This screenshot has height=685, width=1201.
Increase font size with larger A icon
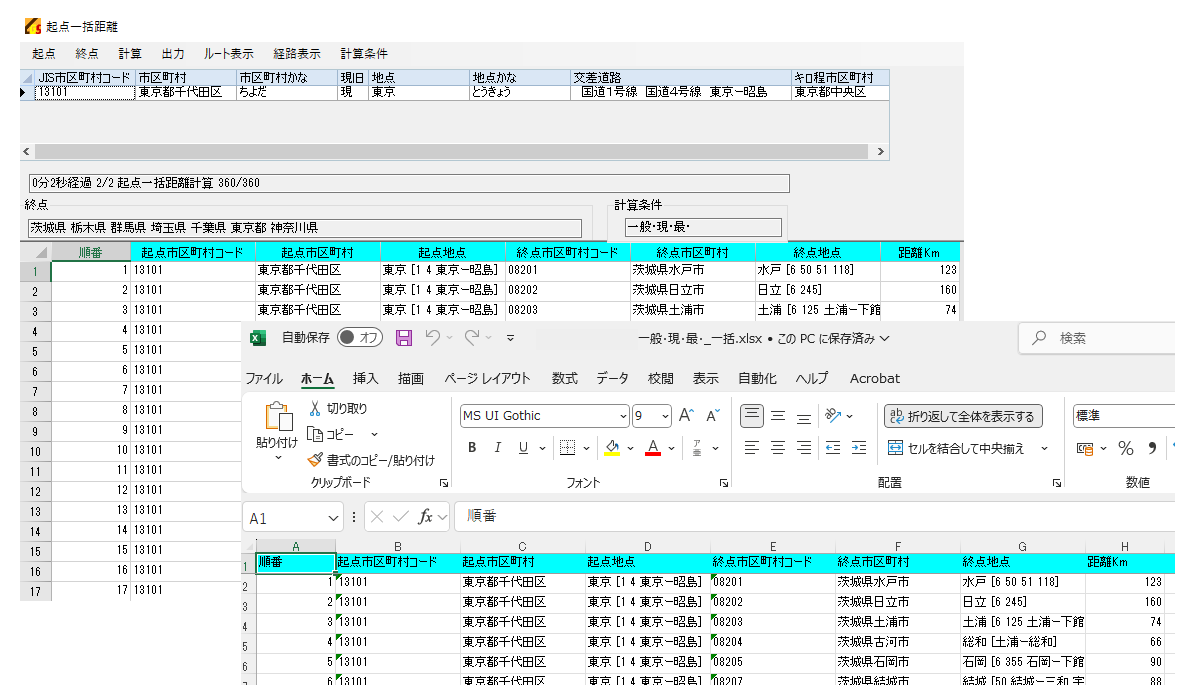(686, 416)
